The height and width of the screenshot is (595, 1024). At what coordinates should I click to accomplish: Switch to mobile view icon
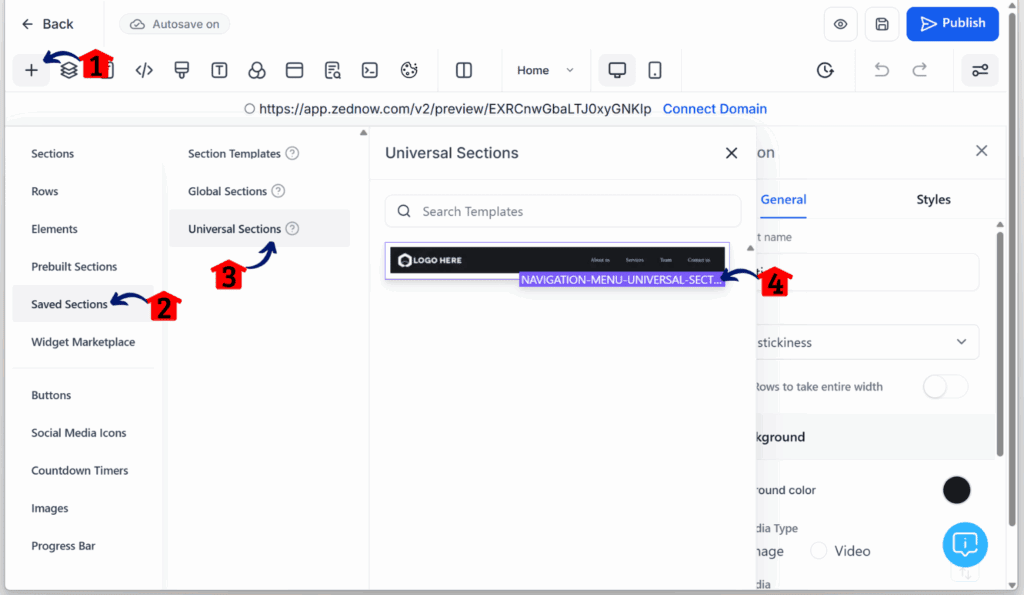[x=655, y=70]
